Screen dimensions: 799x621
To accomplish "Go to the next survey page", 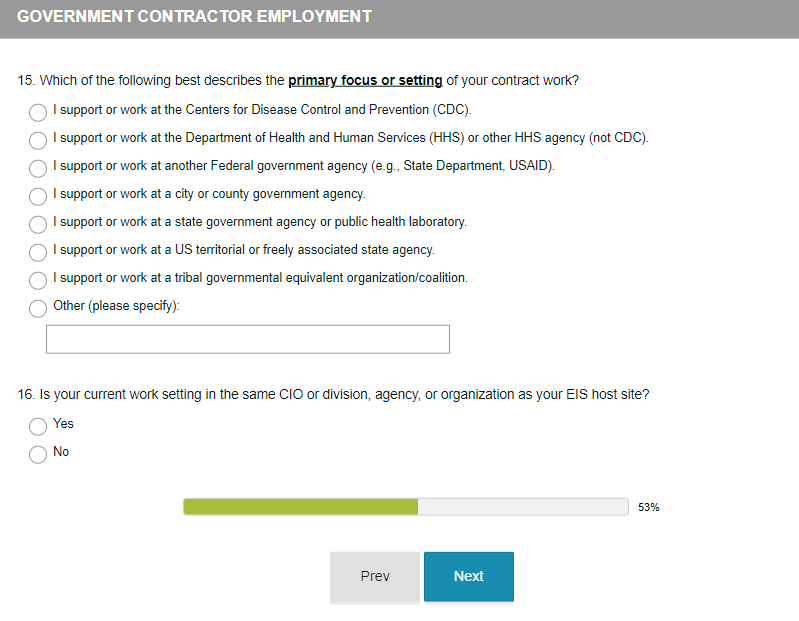I will coord(468,576).
